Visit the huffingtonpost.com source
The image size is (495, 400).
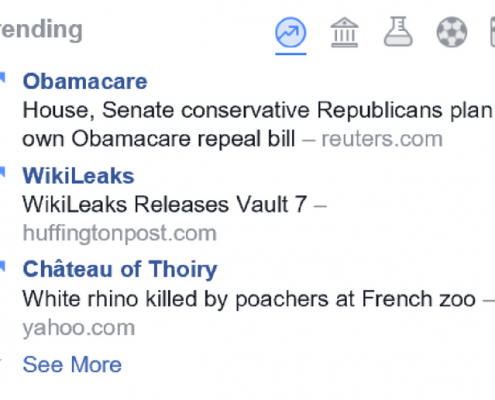click(120, 233)
